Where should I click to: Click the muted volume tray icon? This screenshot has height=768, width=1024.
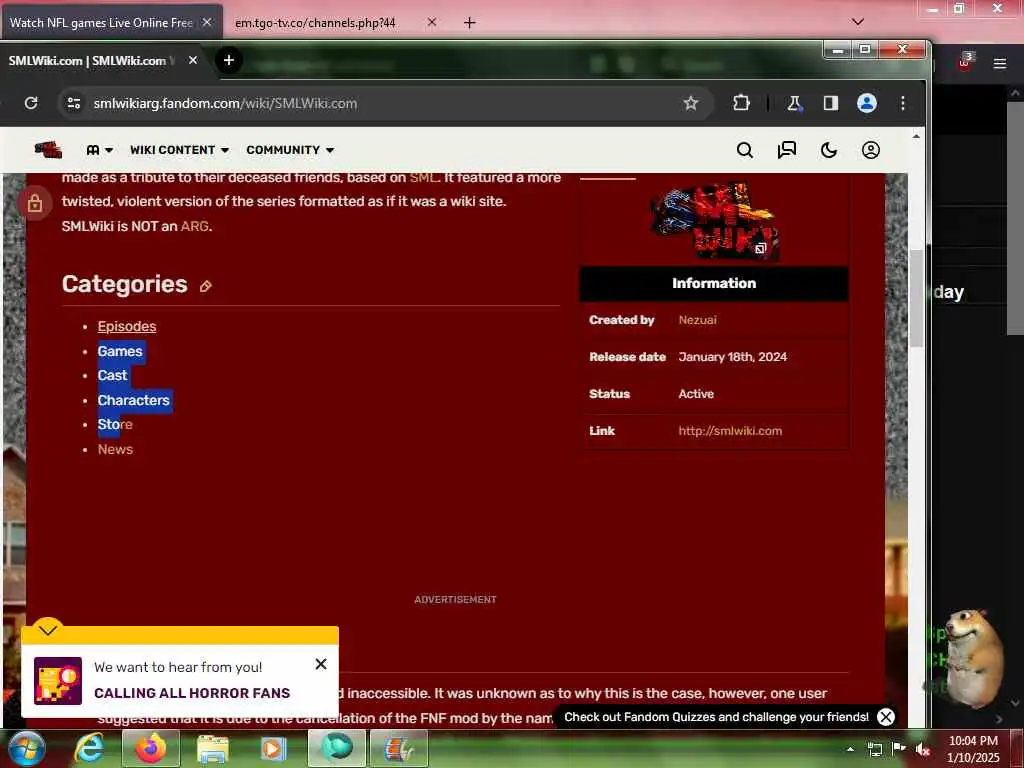[x=923, y=749]
